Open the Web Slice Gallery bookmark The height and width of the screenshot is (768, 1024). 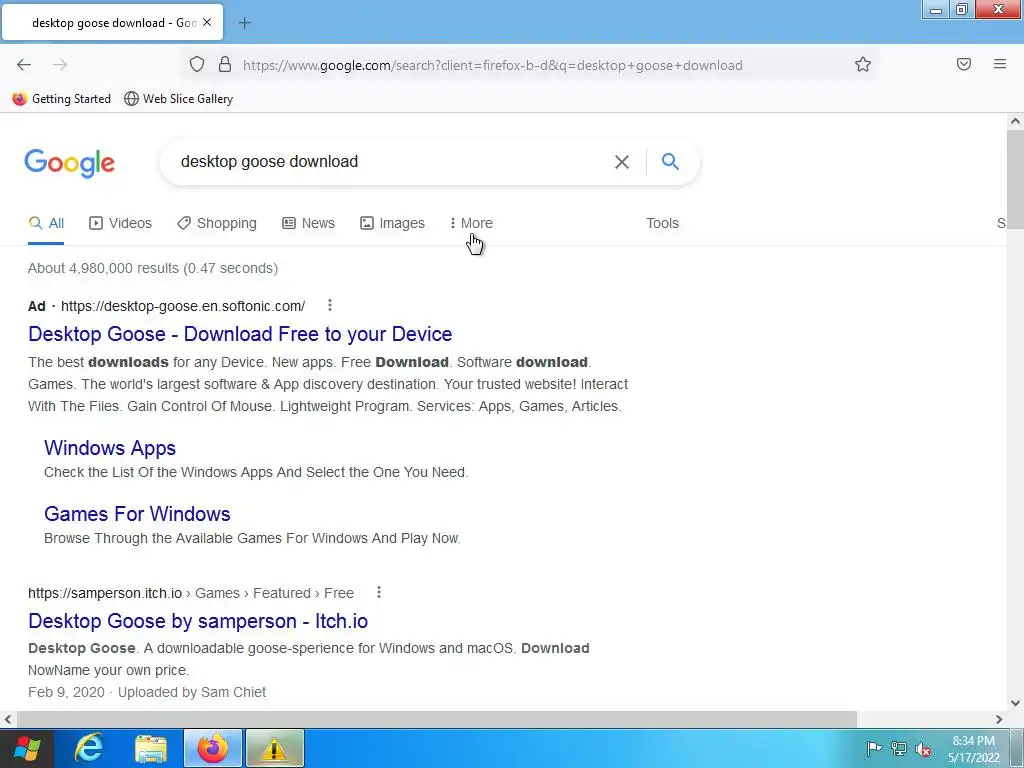pyautogui.click(x=178, y=99)
